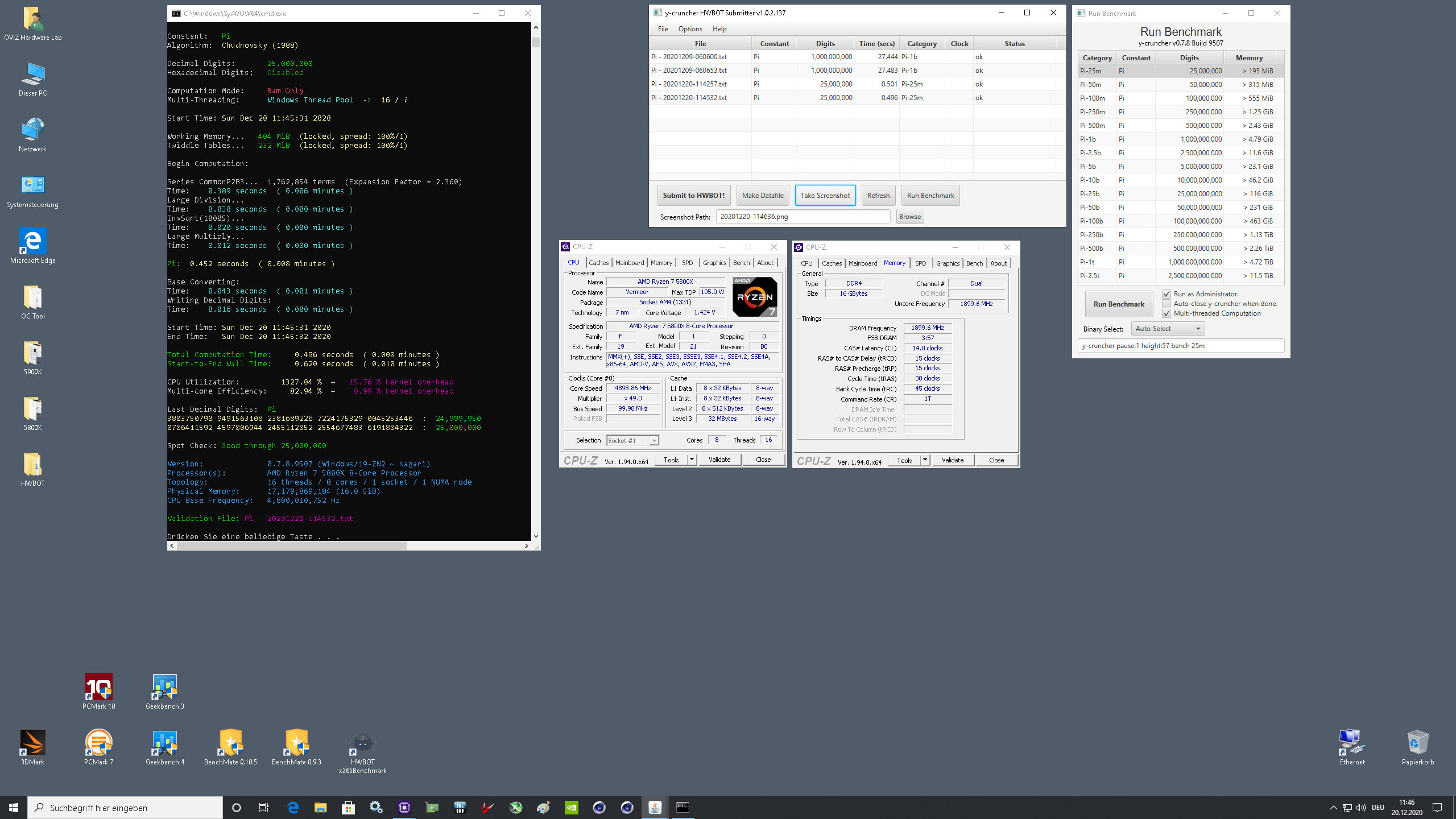
Task: Open Socket selection dropdown in CPU-Z
Action: point(632,440)
